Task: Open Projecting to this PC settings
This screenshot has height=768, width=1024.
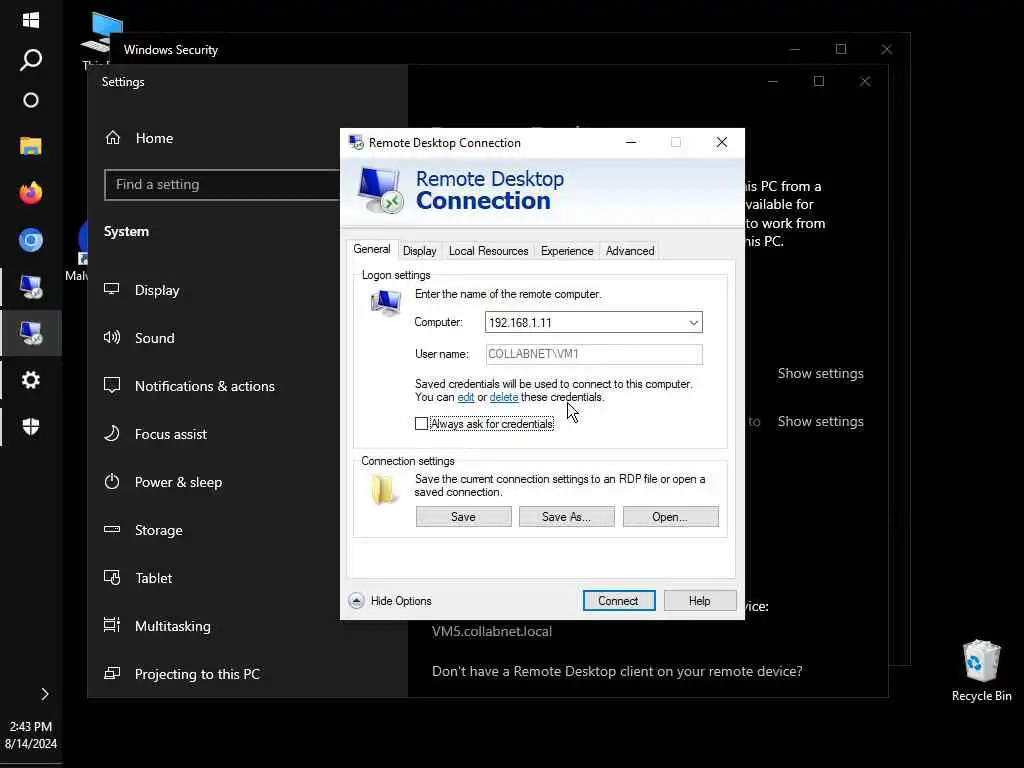Action: 197,674
